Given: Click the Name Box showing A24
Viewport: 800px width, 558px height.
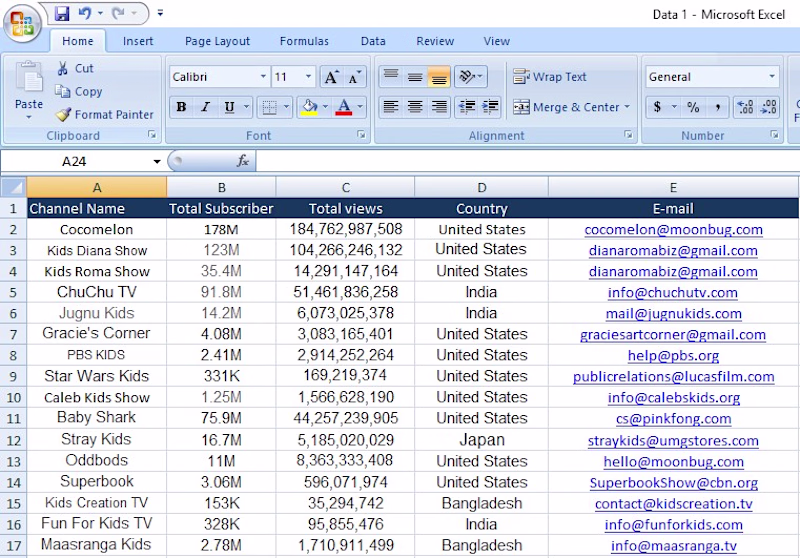Looking at the screenshot, I should pyautogui.click(x=74, y=162).
